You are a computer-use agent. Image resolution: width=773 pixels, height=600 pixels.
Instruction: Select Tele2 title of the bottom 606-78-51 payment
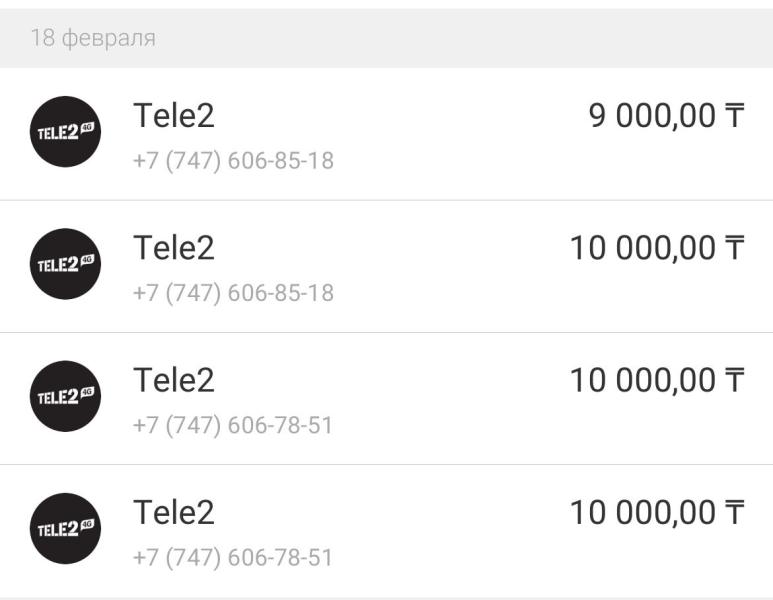tap(174, 512)
